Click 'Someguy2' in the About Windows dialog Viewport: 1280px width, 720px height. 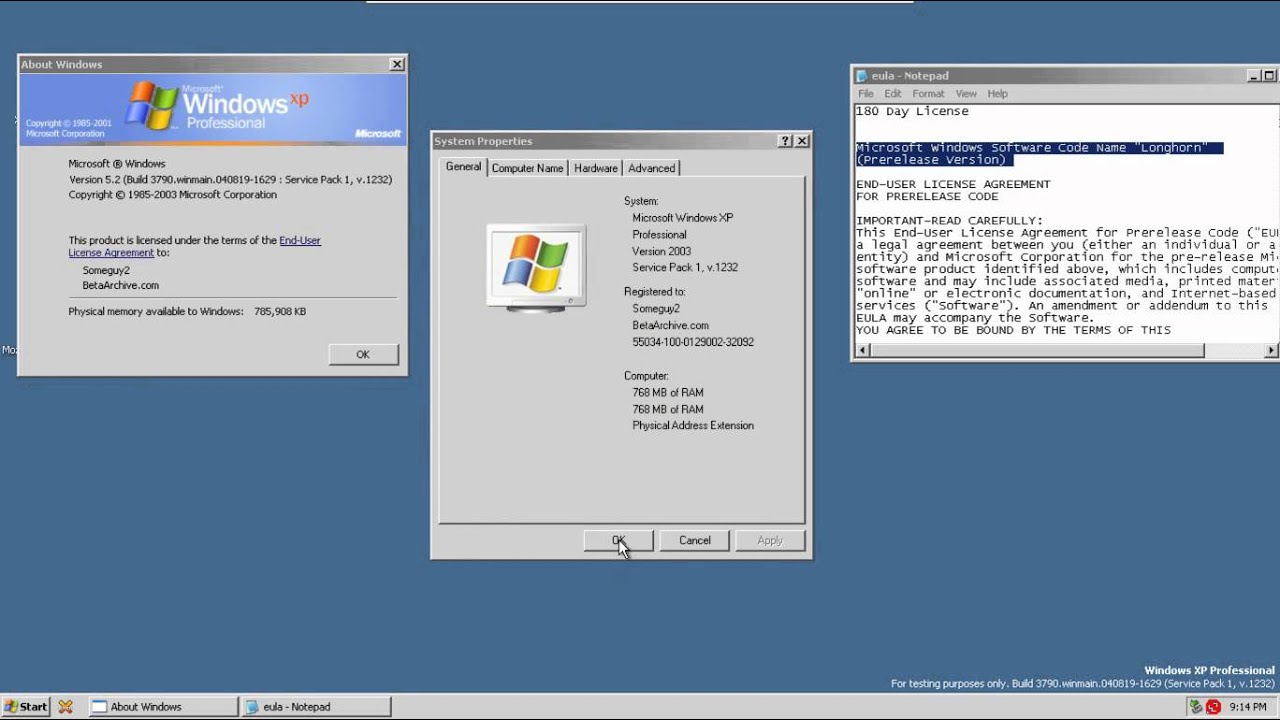point(106,270)
